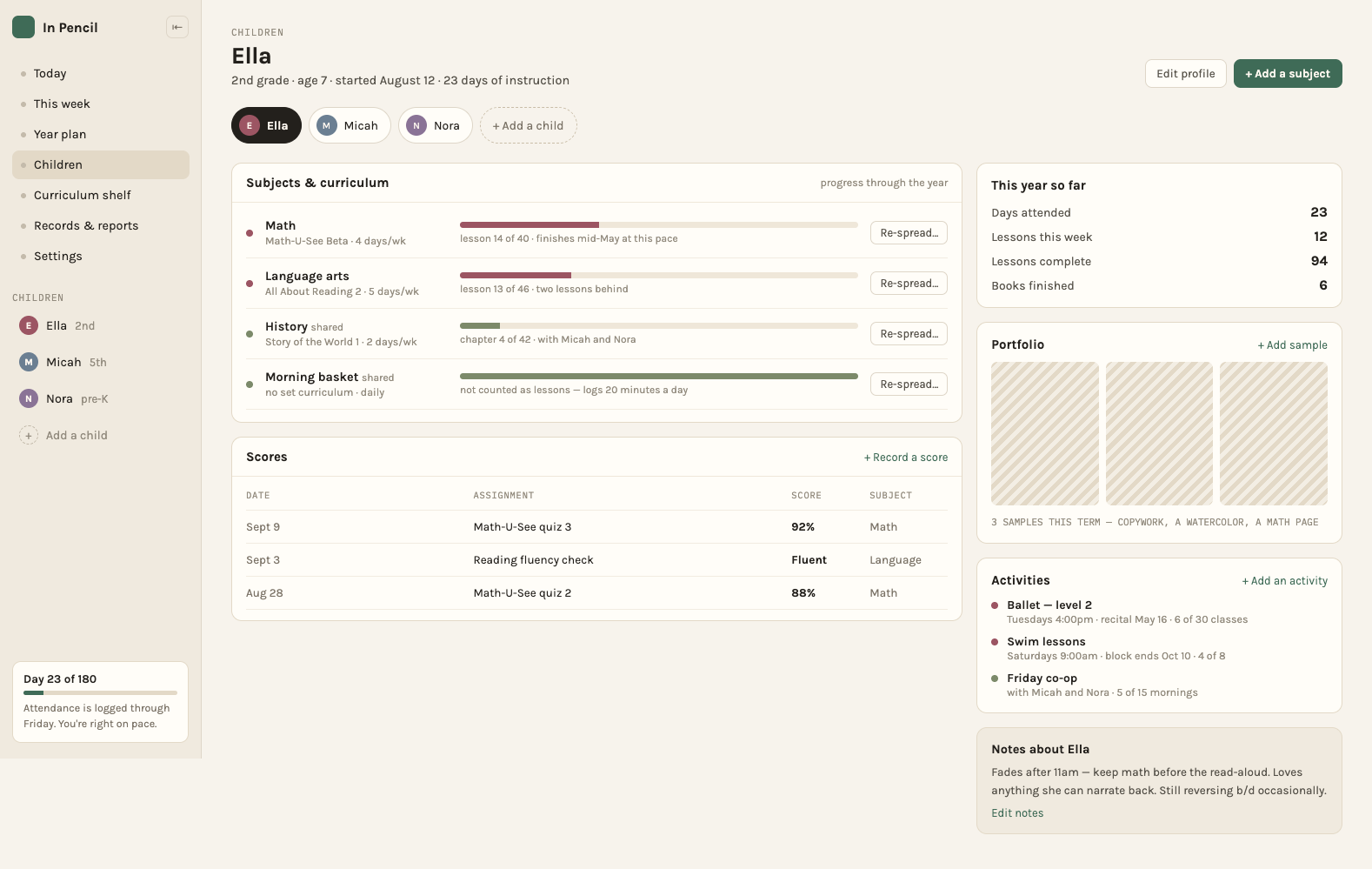Switch to the Micah child tab
This screenshot has height=869, width=1372.
[350, 125]
